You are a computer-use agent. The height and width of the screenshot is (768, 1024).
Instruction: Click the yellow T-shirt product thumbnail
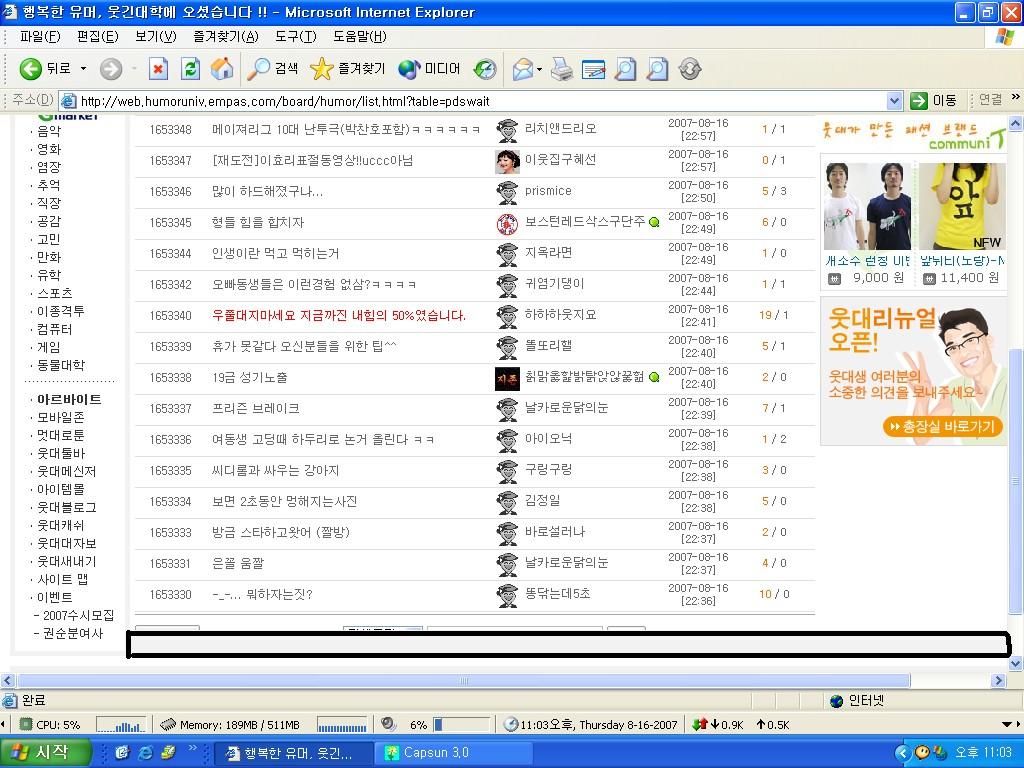pyautogui.click(x=961, y=206)
